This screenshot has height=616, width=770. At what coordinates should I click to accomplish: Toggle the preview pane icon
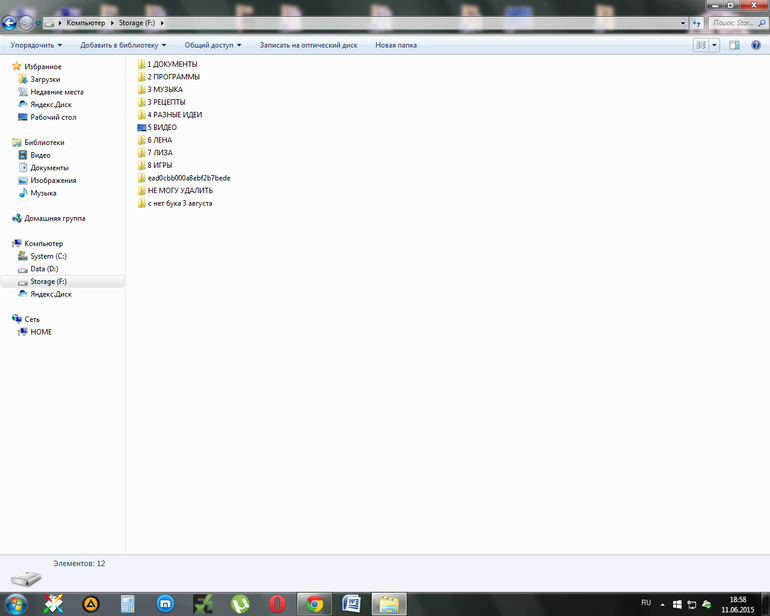pyautogui.click(x=734, y=45)
